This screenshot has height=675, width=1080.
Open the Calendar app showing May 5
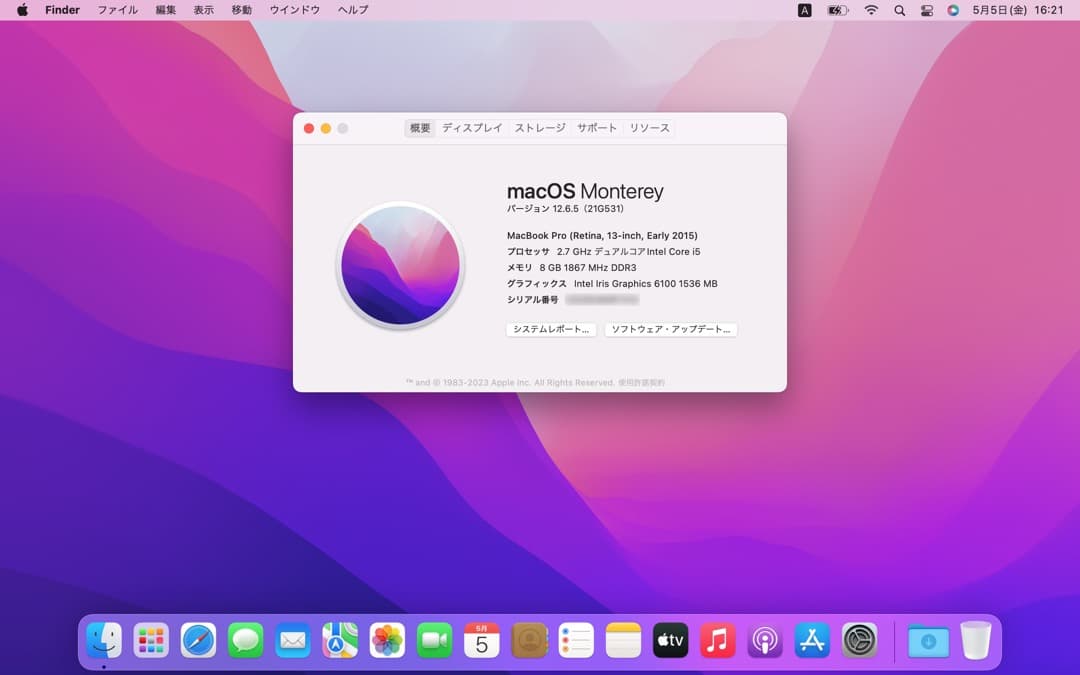tap(481, 640)
